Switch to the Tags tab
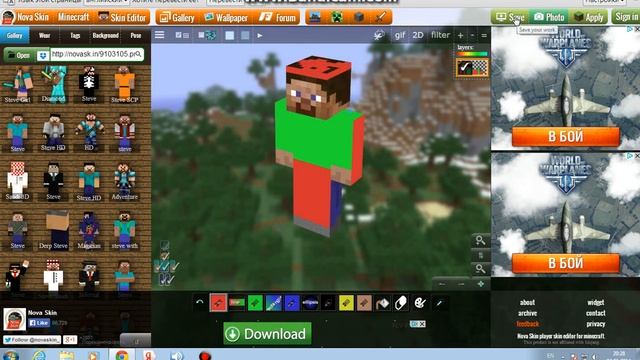 (75, 36)
